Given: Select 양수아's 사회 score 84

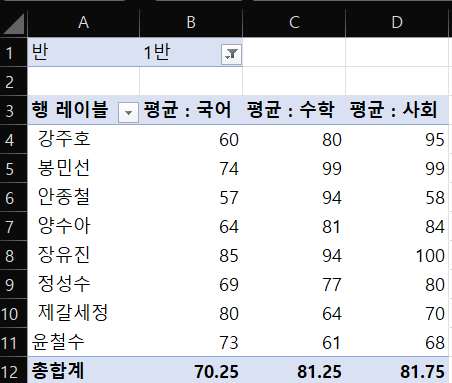Looking at the screenshot, I should [x=397, y=226].
